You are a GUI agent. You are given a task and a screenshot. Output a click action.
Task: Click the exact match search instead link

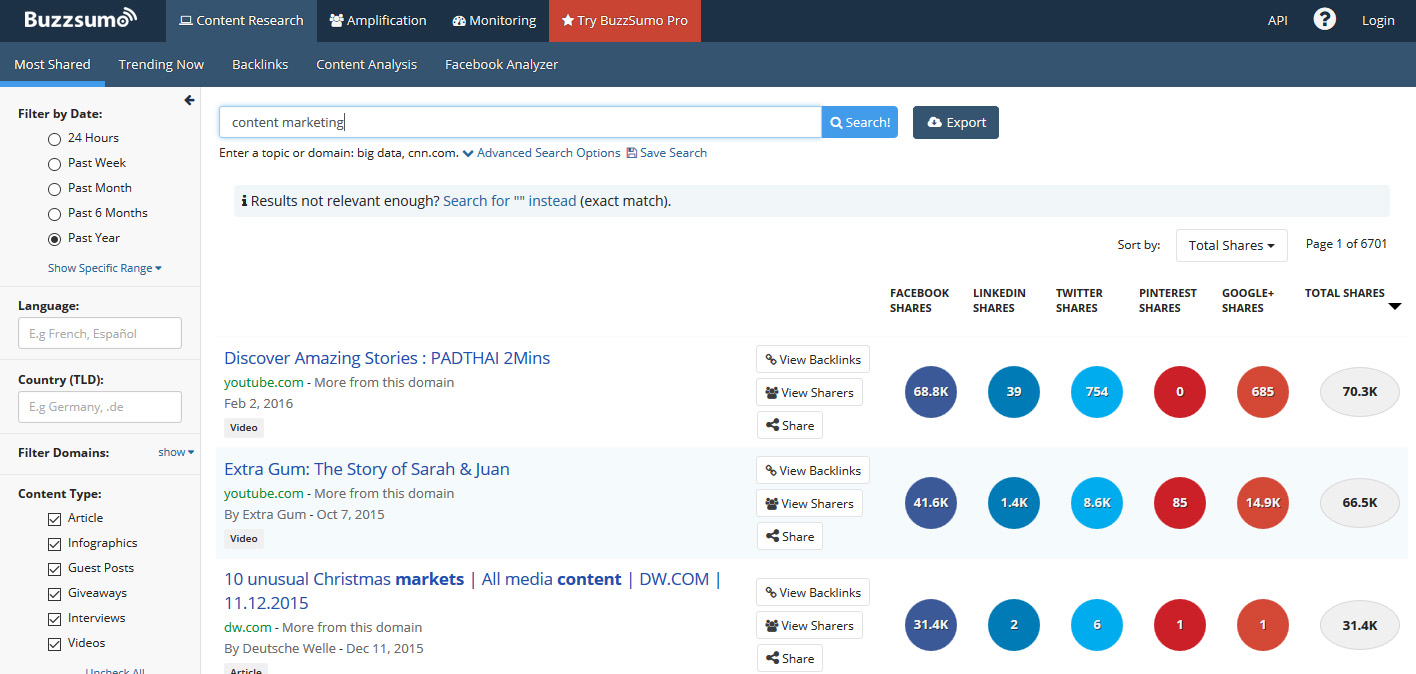pyautogui.click(x=510, y=201)
